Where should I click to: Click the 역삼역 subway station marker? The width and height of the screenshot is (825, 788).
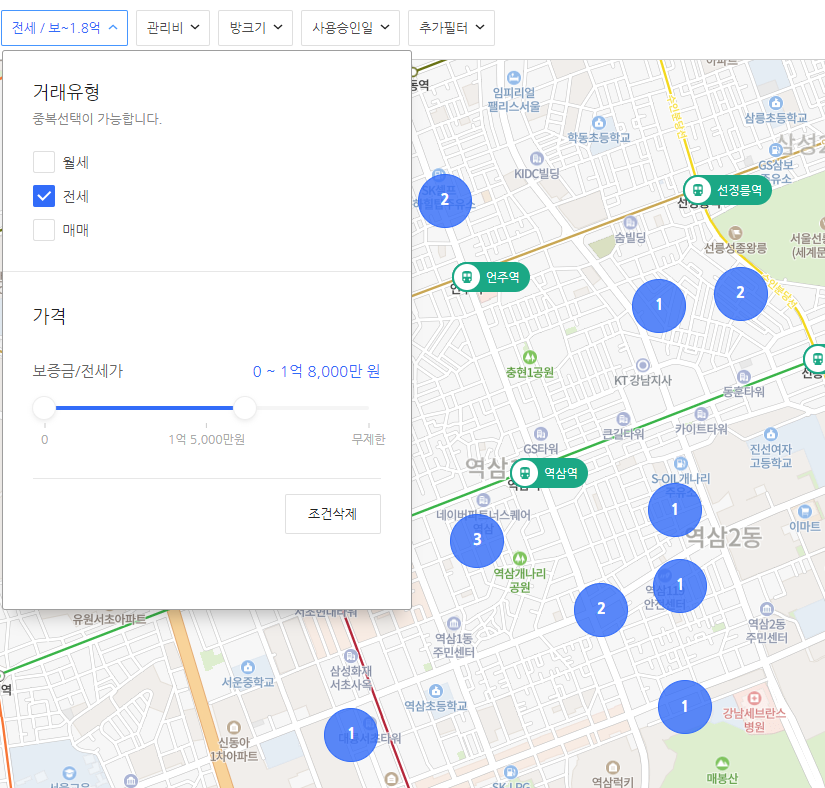(548, 473)
